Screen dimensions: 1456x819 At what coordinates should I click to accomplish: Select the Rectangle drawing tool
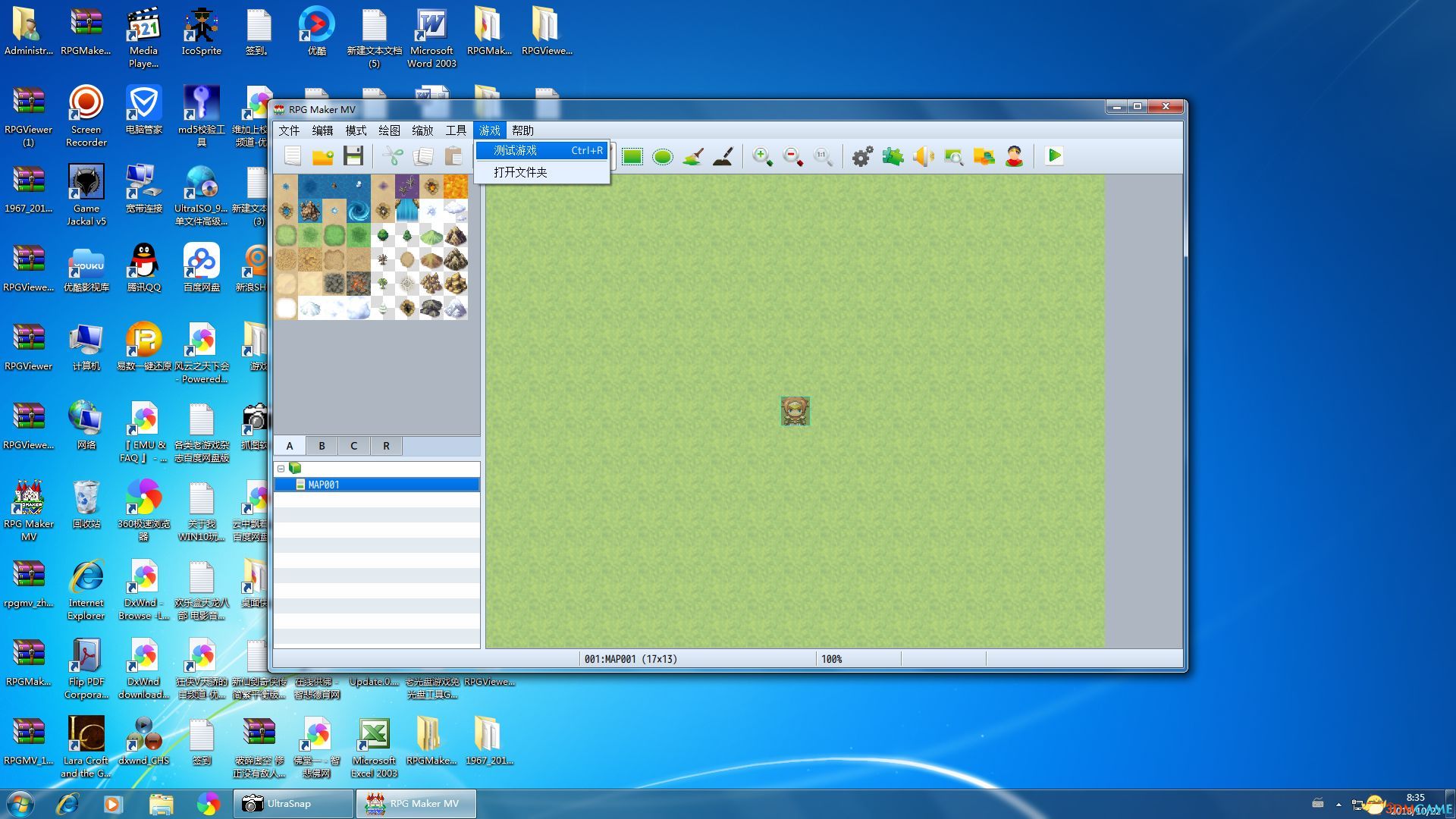632,156
